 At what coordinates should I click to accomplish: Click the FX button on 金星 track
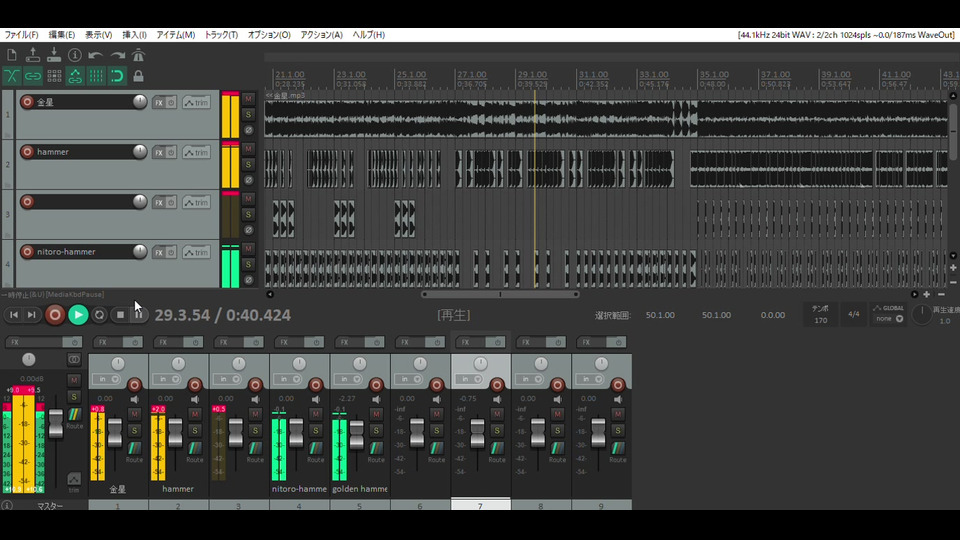pyautogui.click(x=158, y=102)
